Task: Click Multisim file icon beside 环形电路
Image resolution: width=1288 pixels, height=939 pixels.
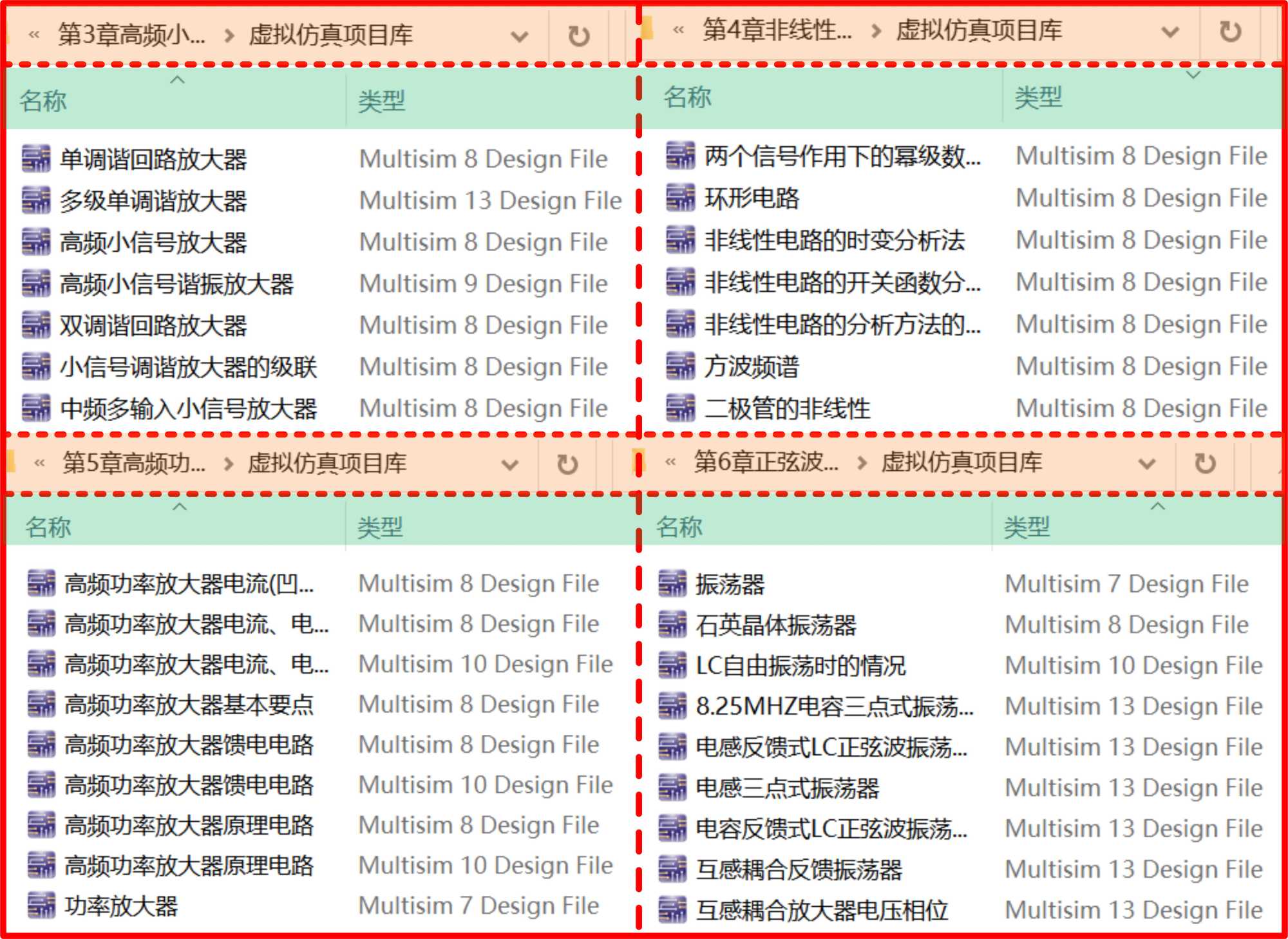Action: point(680,198)
